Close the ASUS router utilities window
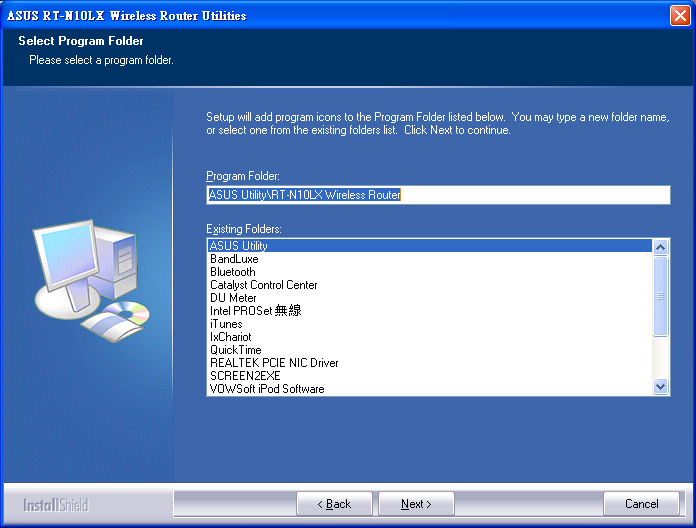Screen dimensions: 696x528 (x=680, y=16)
